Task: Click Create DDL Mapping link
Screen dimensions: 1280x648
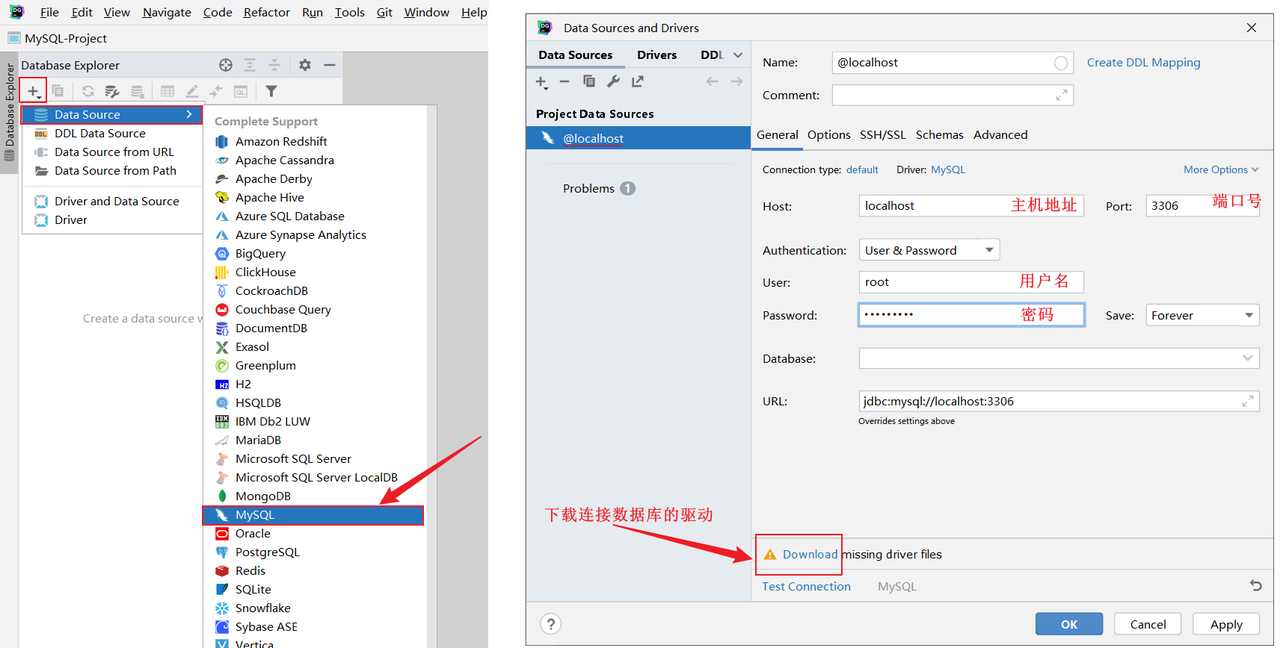Action: click(x=1144, y=62)
